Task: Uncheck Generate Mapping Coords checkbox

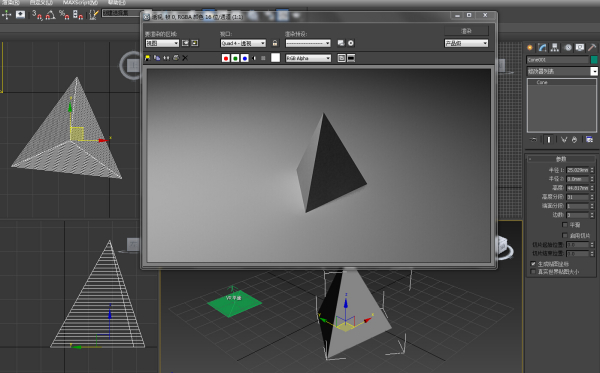Action: point(533,264)
